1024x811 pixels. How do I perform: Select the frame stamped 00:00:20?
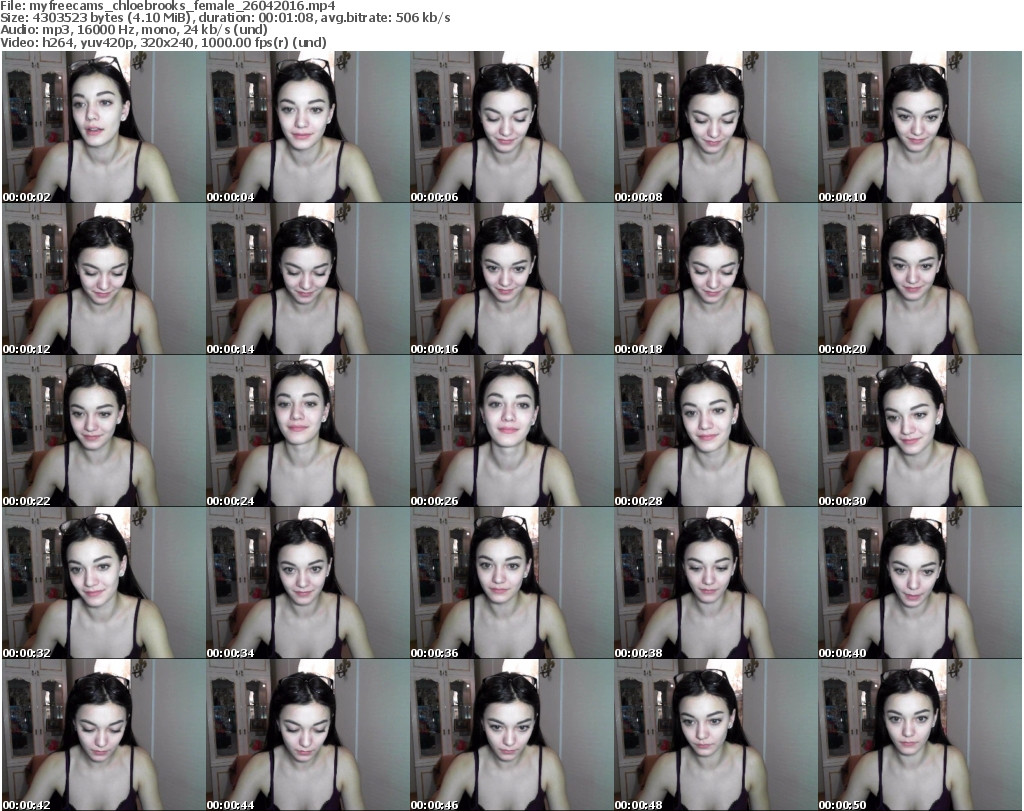point(920,279)
